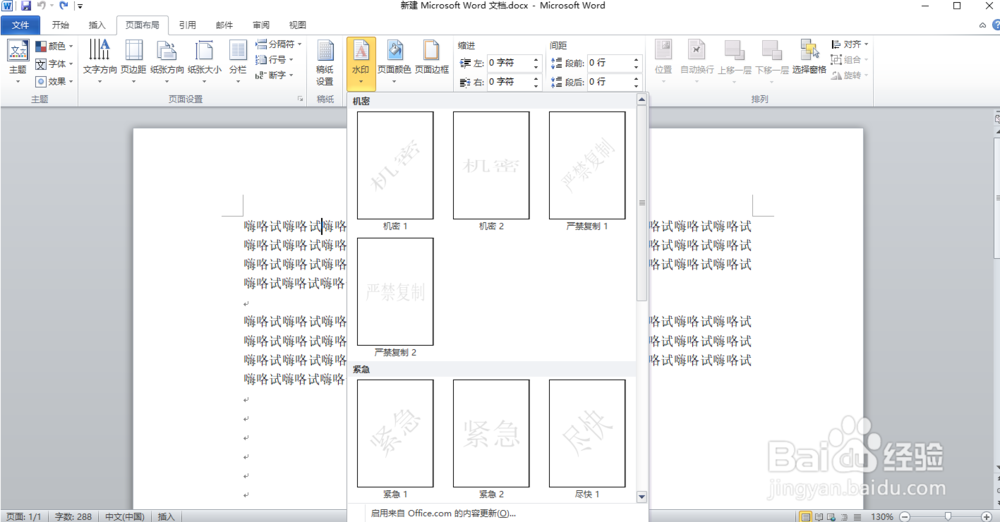
Task: Click the watermark gallery scroll up arrow
Action: [x=642, y=100]
